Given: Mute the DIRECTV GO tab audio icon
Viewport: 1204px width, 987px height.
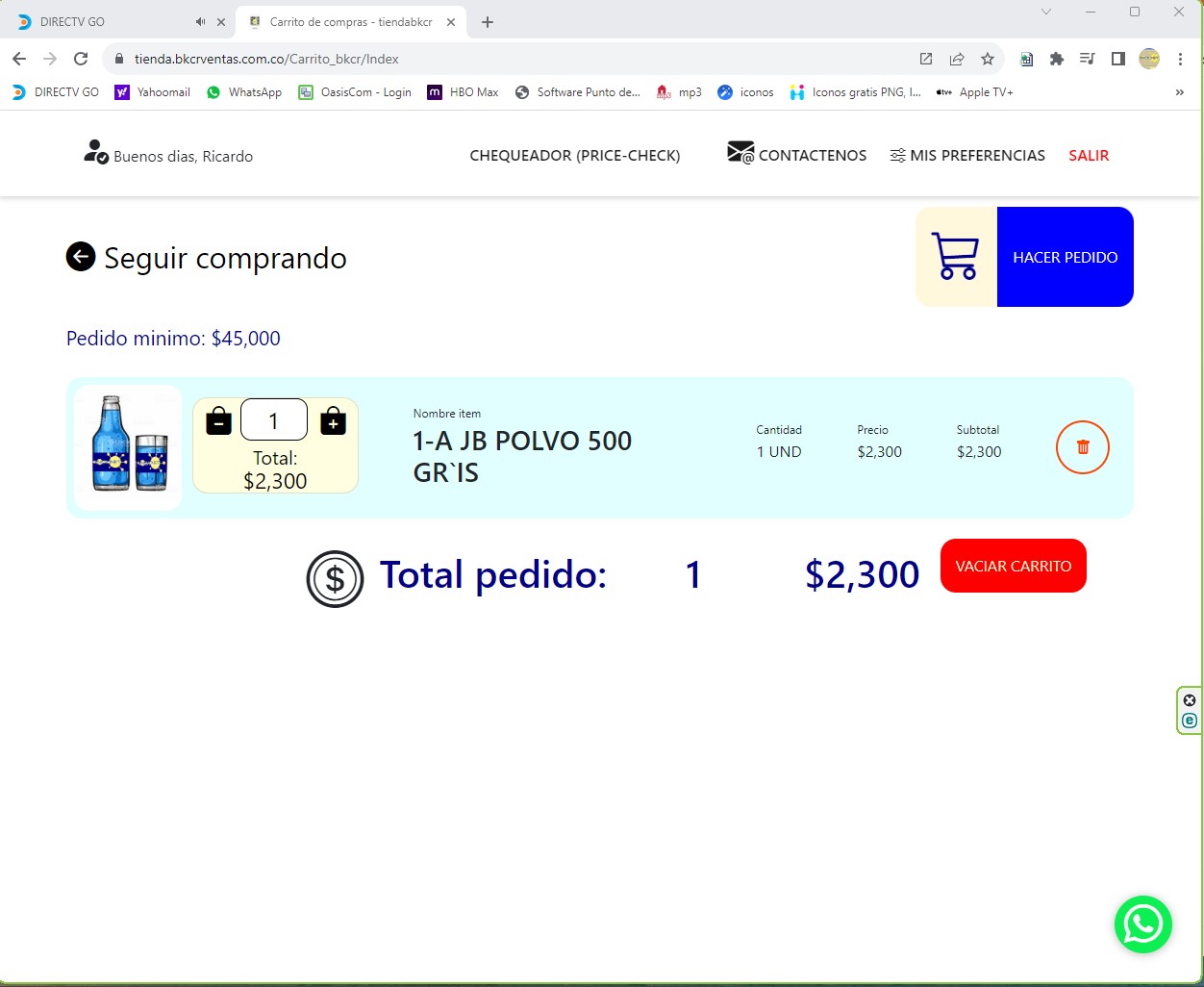Looking at the screenshot, I should click(200, 21).
